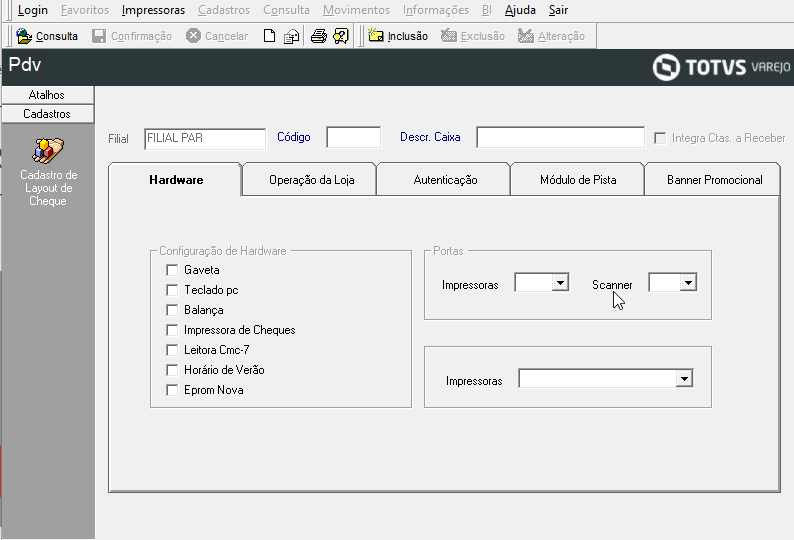794x540 pixels.
Task: Click the Alteração toolbar icon
Action: [526, 36]
